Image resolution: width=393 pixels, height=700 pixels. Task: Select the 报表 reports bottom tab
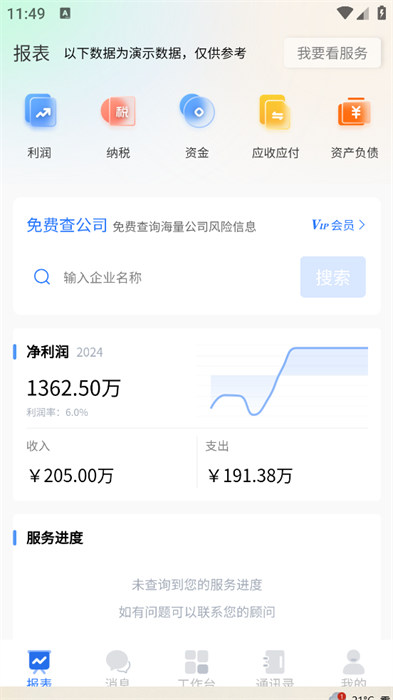[x=39, y=667]
